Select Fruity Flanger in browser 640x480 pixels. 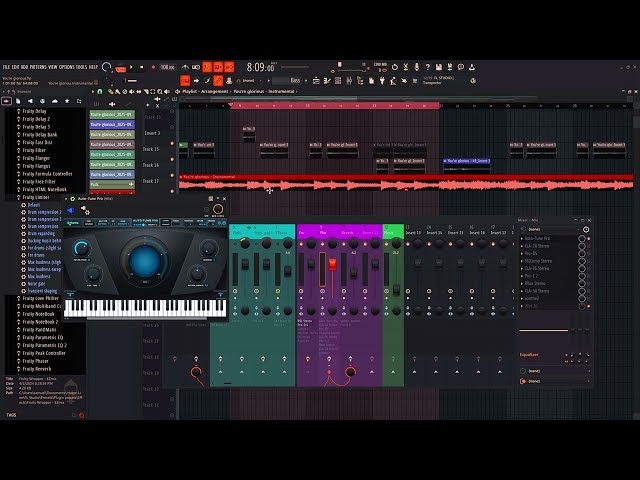coord(36,158)
